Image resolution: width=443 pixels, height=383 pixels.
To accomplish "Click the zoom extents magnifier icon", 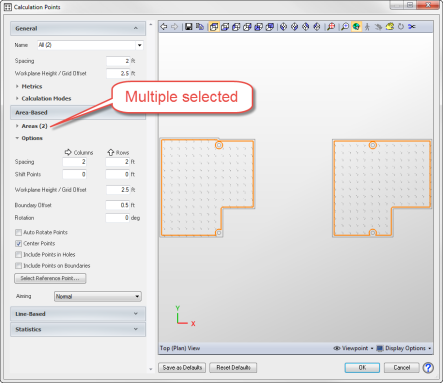I will [x=331, y=27].
